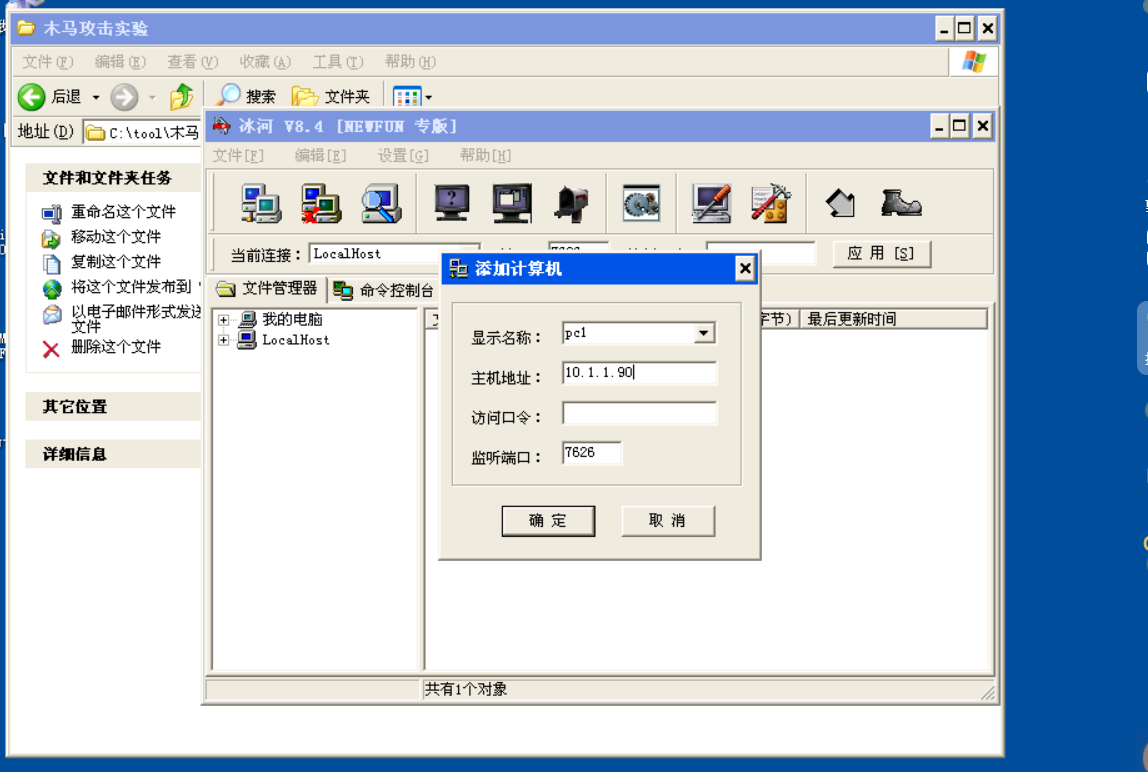
Task: Click the monitor with screwdriver remote config icon
Action: tap(712, 203)
